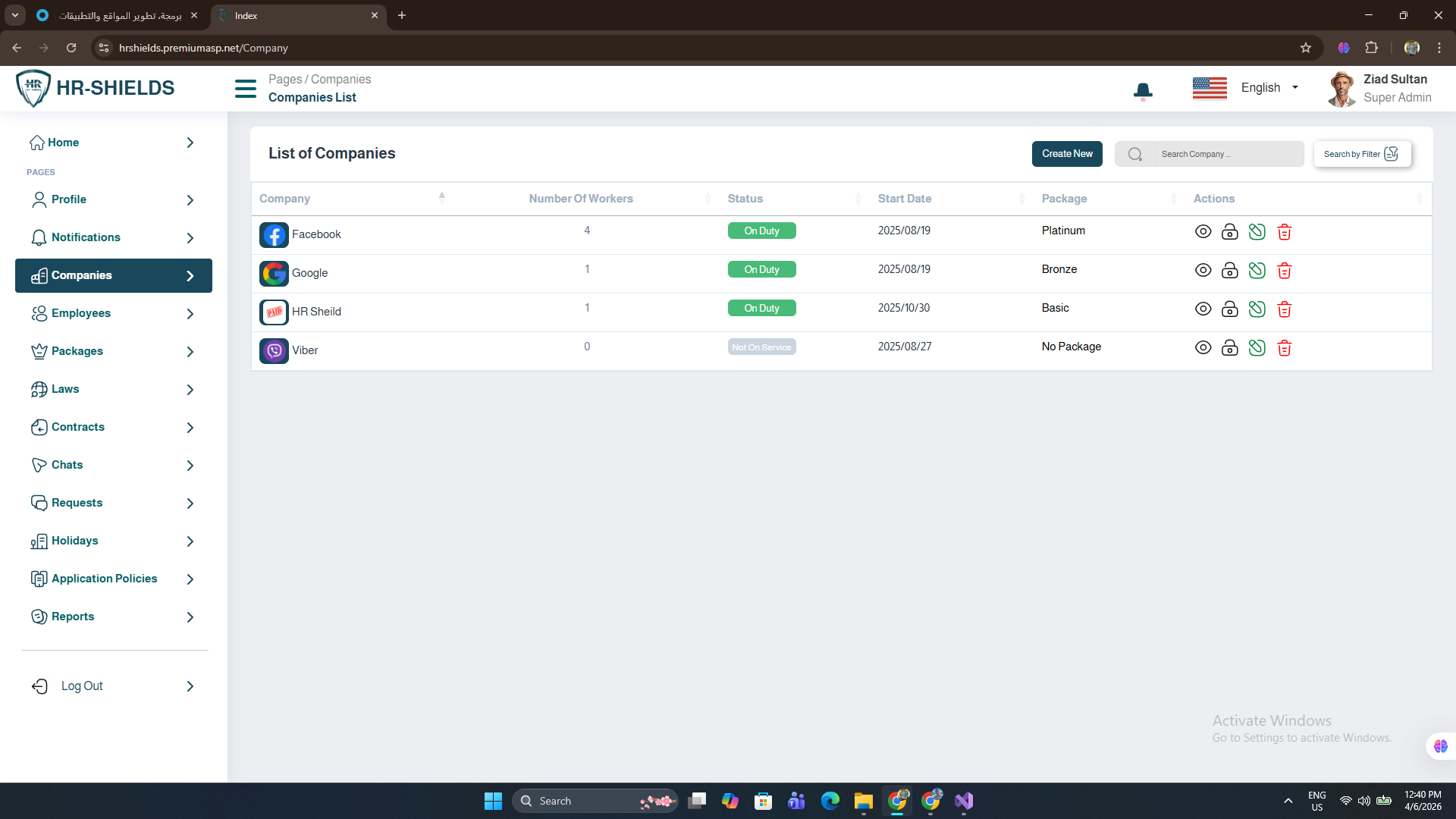This screenshot has width=1456, height=819.
Task: Click the lock icon for Google row
Action: coord(1229,271)
